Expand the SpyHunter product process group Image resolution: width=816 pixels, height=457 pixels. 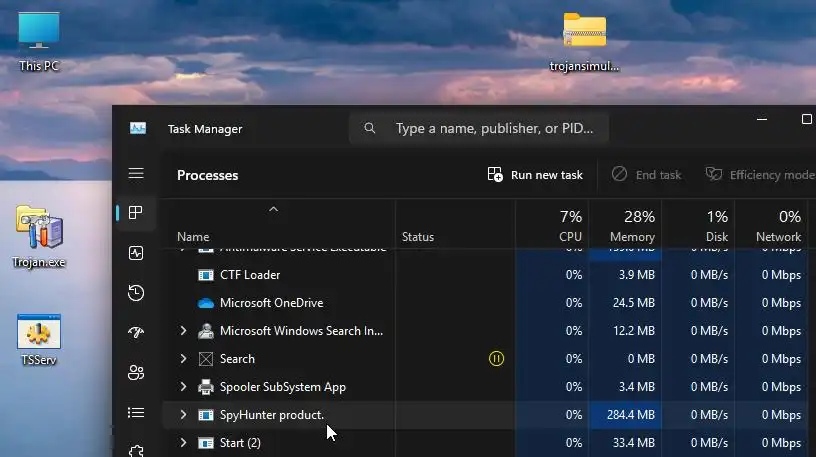point(183,414)
